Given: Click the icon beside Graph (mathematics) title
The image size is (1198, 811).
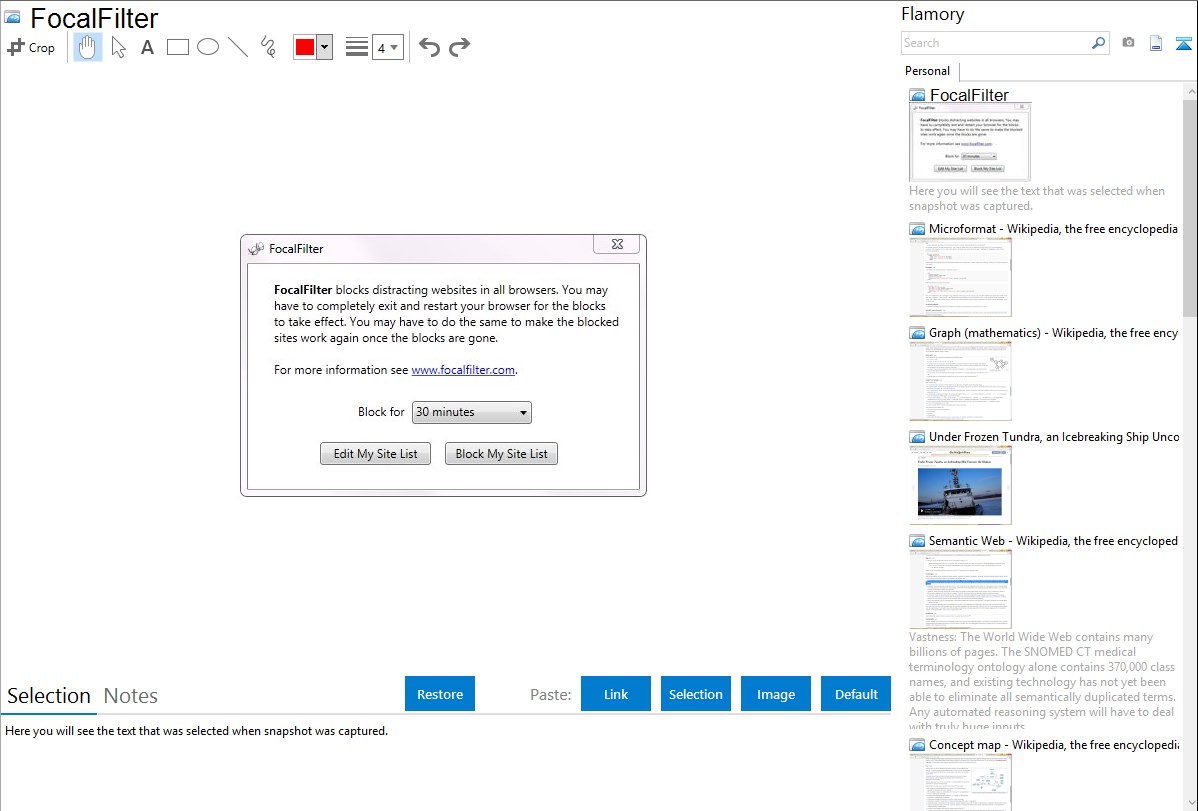Looking at the screenshot, I should 917,333.
